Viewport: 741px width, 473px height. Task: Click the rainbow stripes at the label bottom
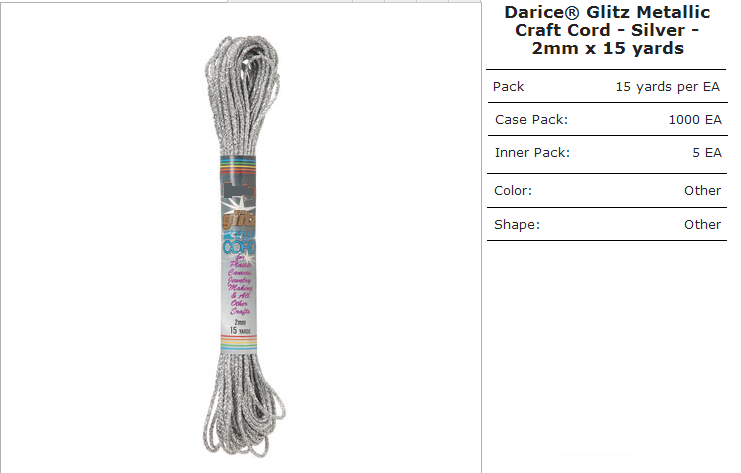click(x=239, y=343)
